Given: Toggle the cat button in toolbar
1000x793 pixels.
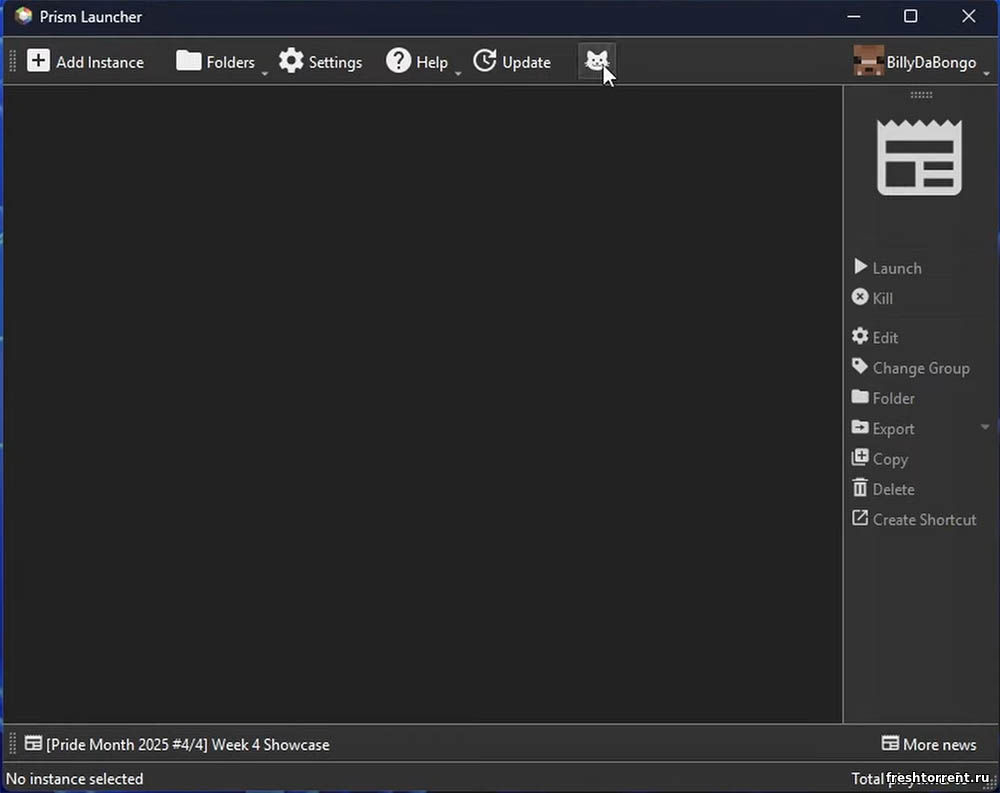Looking at the screenshot, I should (596, 62).
